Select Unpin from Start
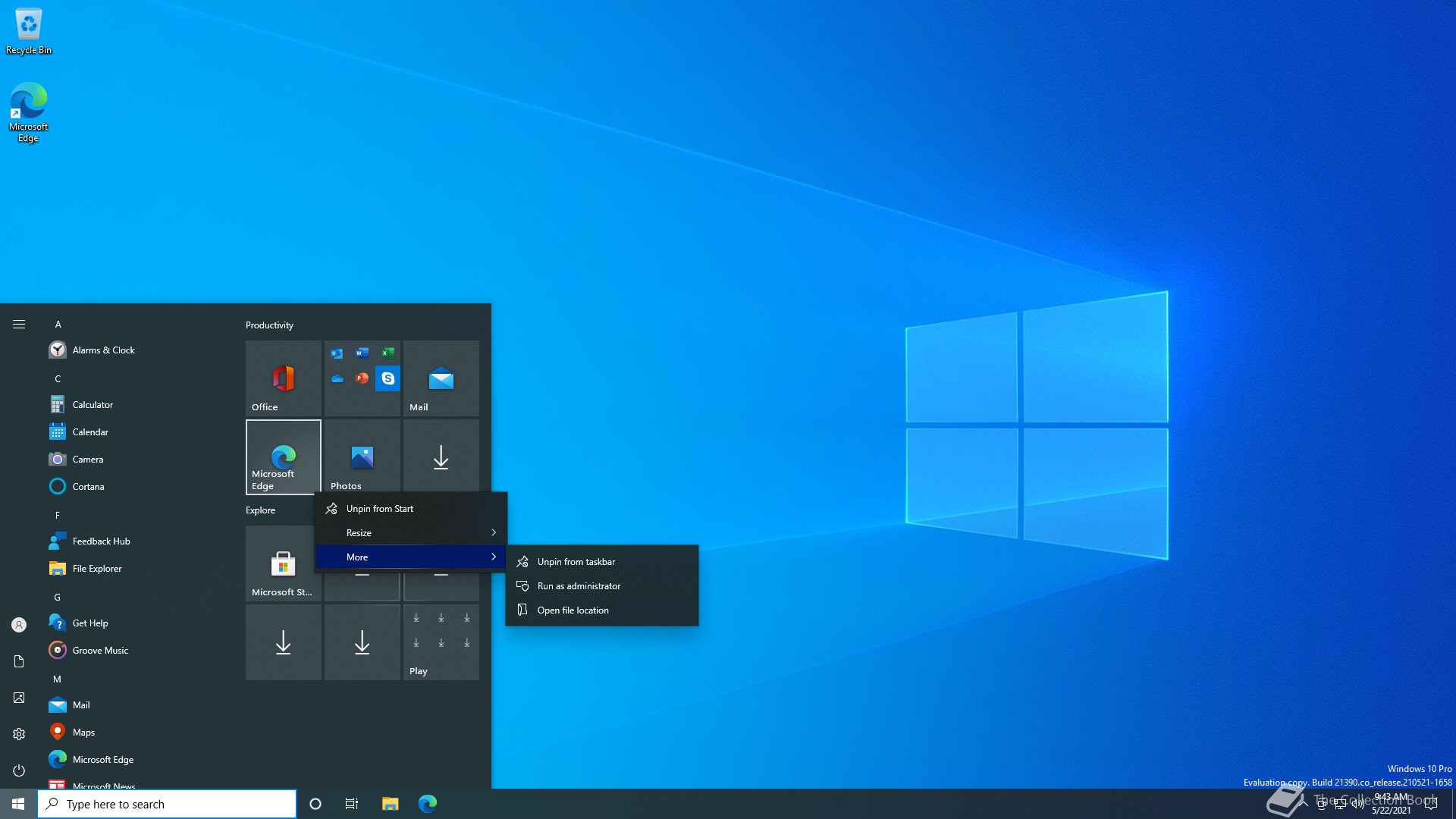This screenshot has width=1456, height=819. pos(411,509)
